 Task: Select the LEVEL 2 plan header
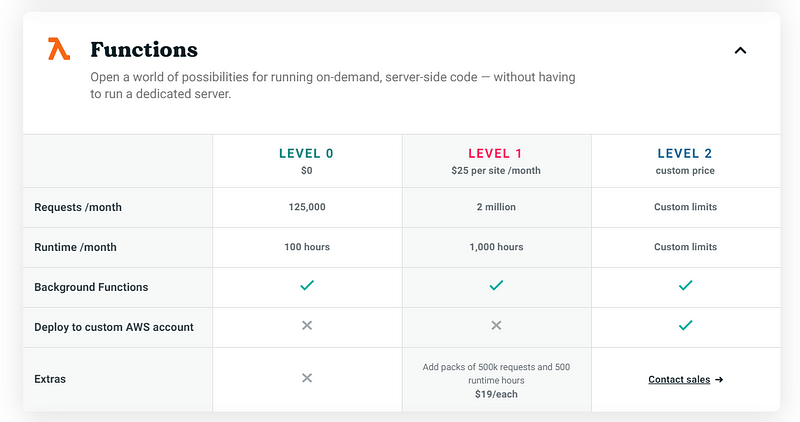685,154
